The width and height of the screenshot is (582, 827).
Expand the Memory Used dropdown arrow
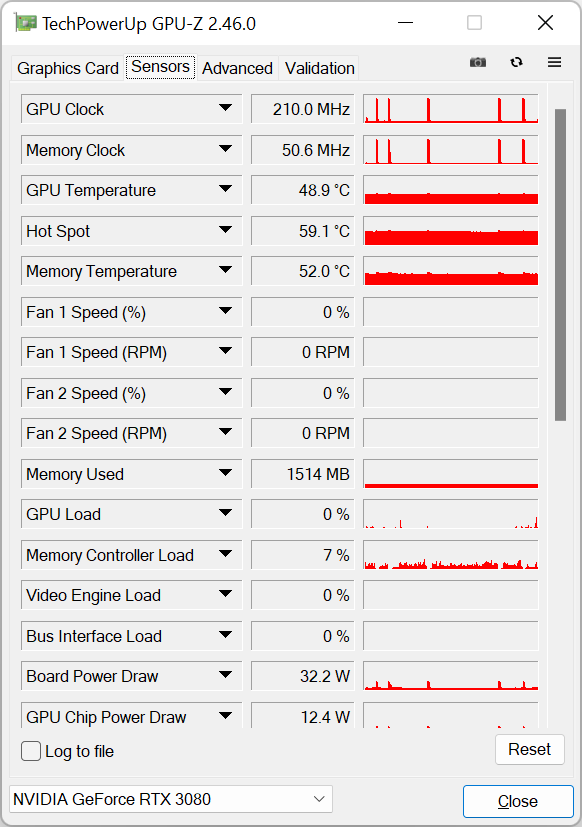coord(225,473)
